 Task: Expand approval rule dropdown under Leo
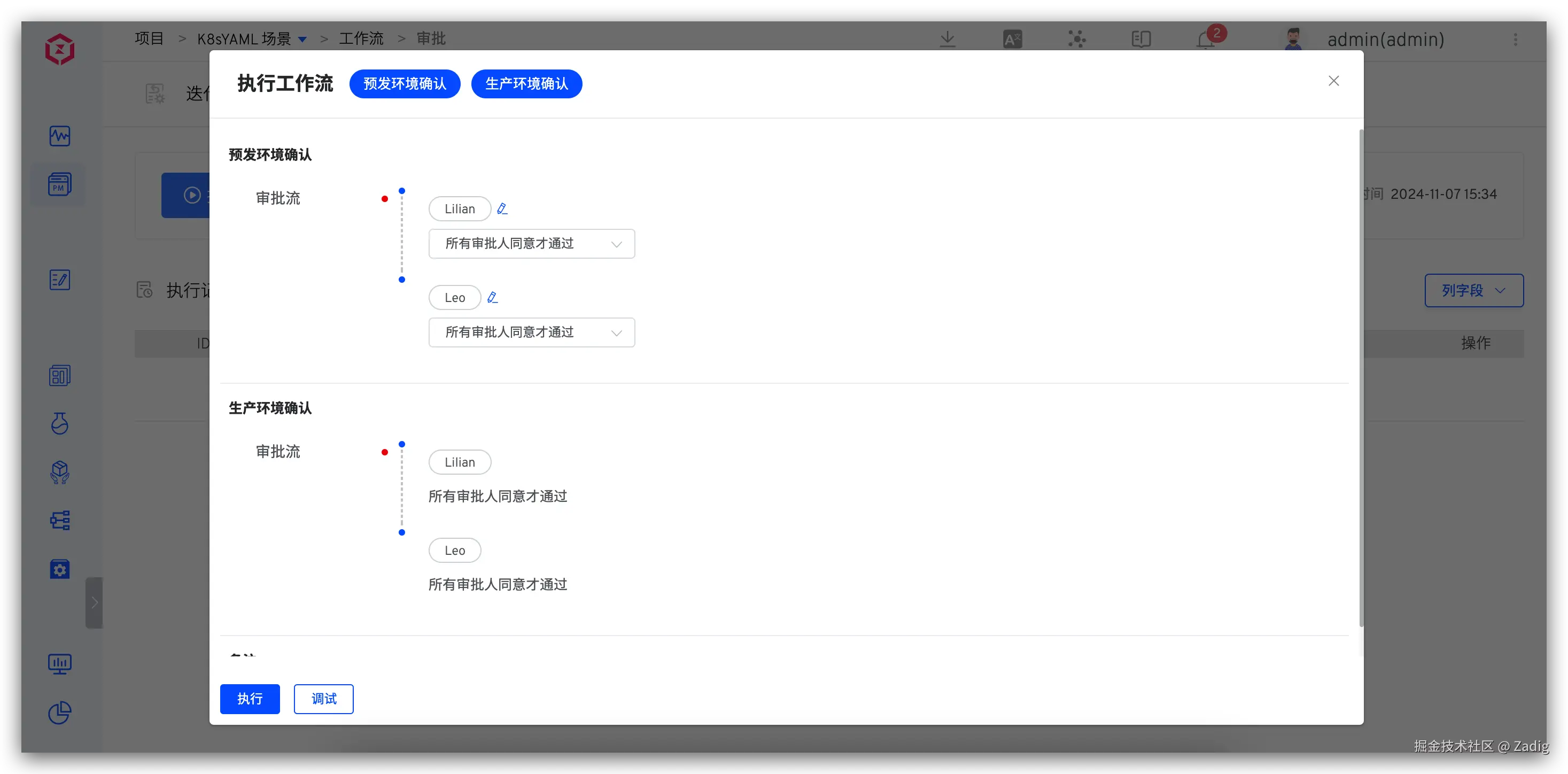pos(531,332)
